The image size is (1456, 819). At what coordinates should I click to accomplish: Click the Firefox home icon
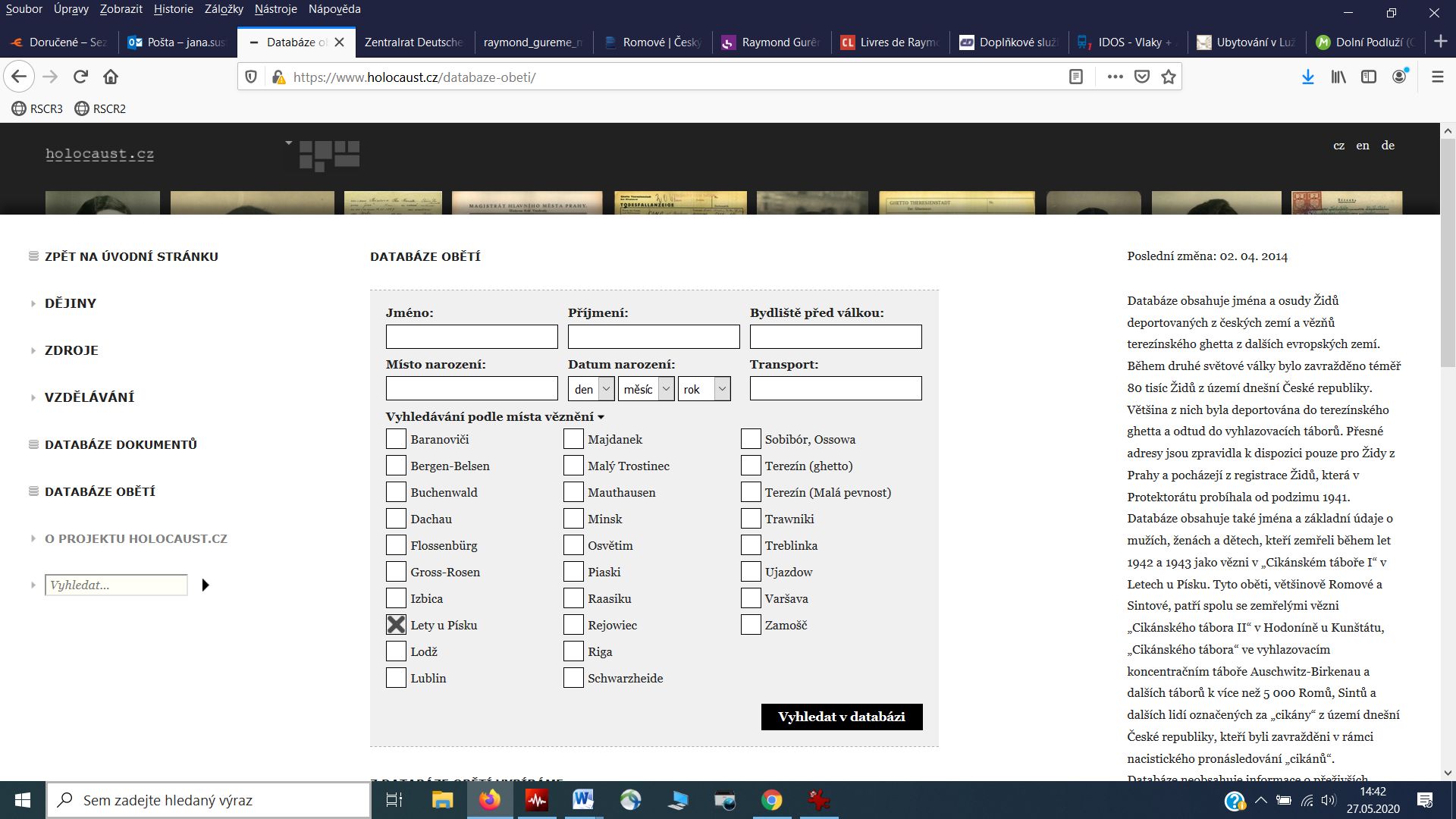pos(111,77)
